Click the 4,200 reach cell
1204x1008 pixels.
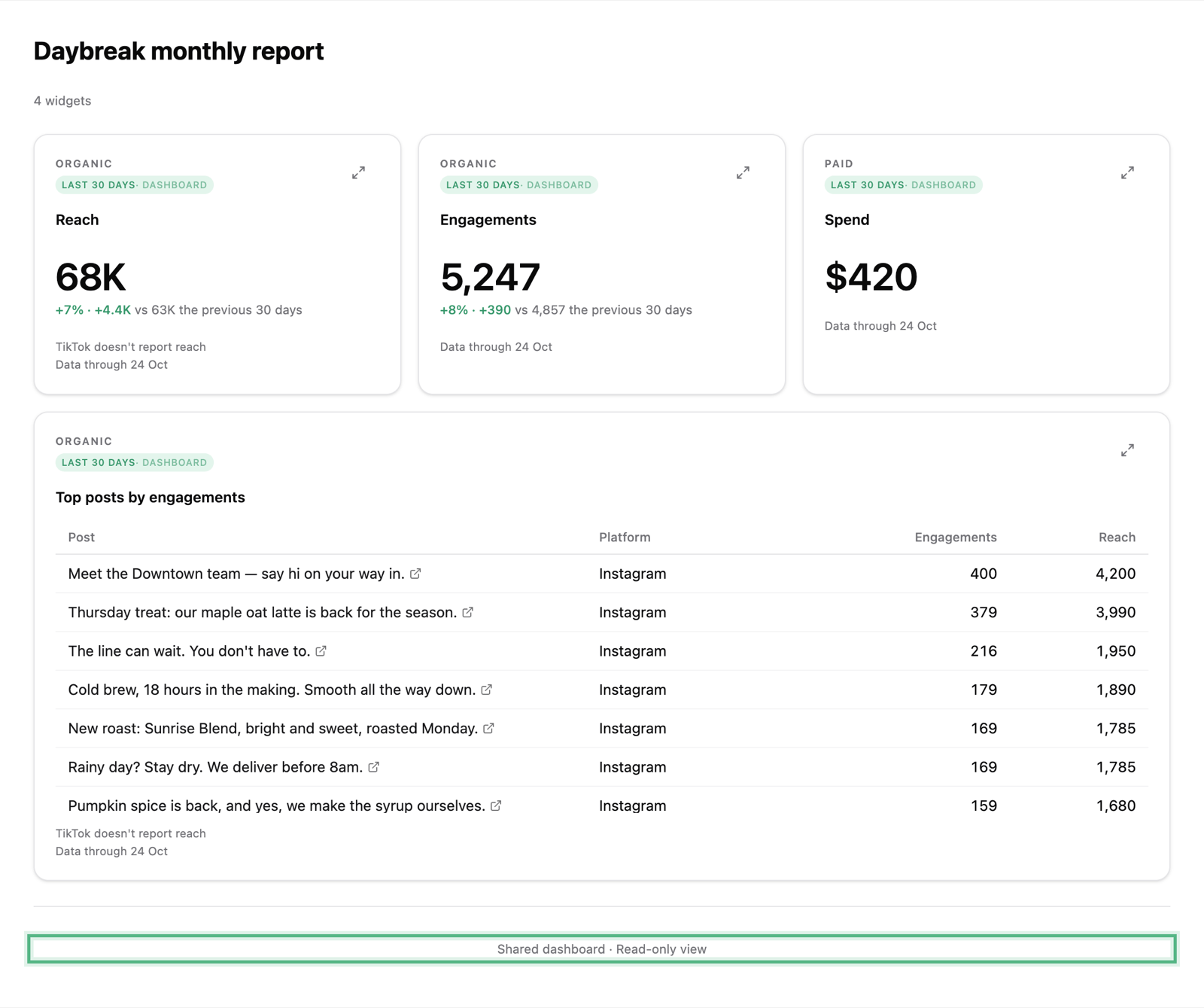tap(1115, 574)
